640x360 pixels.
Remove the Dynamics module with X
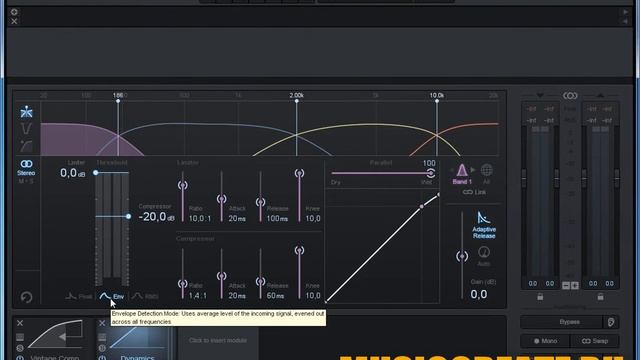click(x=102, y=323)
